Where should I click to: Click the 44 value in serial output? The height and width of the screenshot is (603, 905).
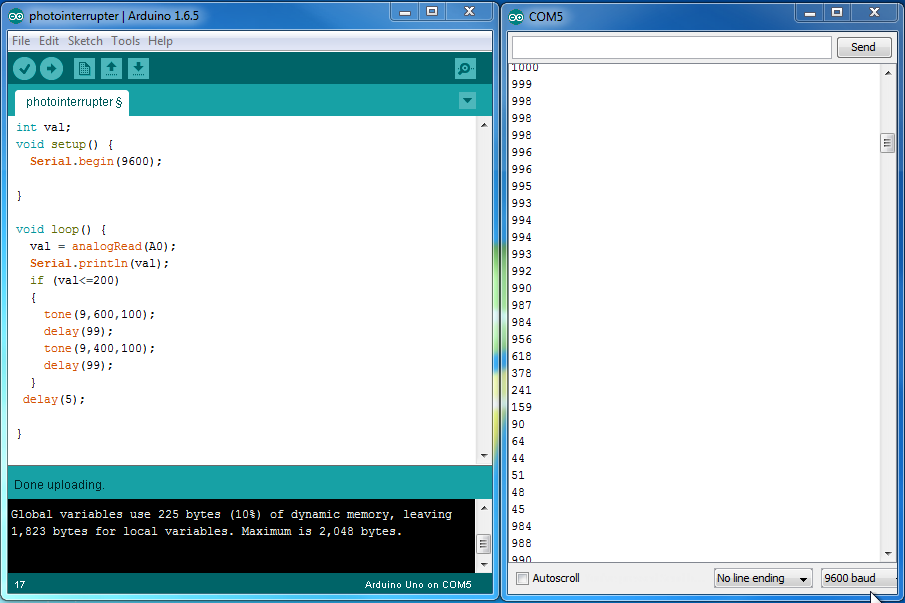518,458
